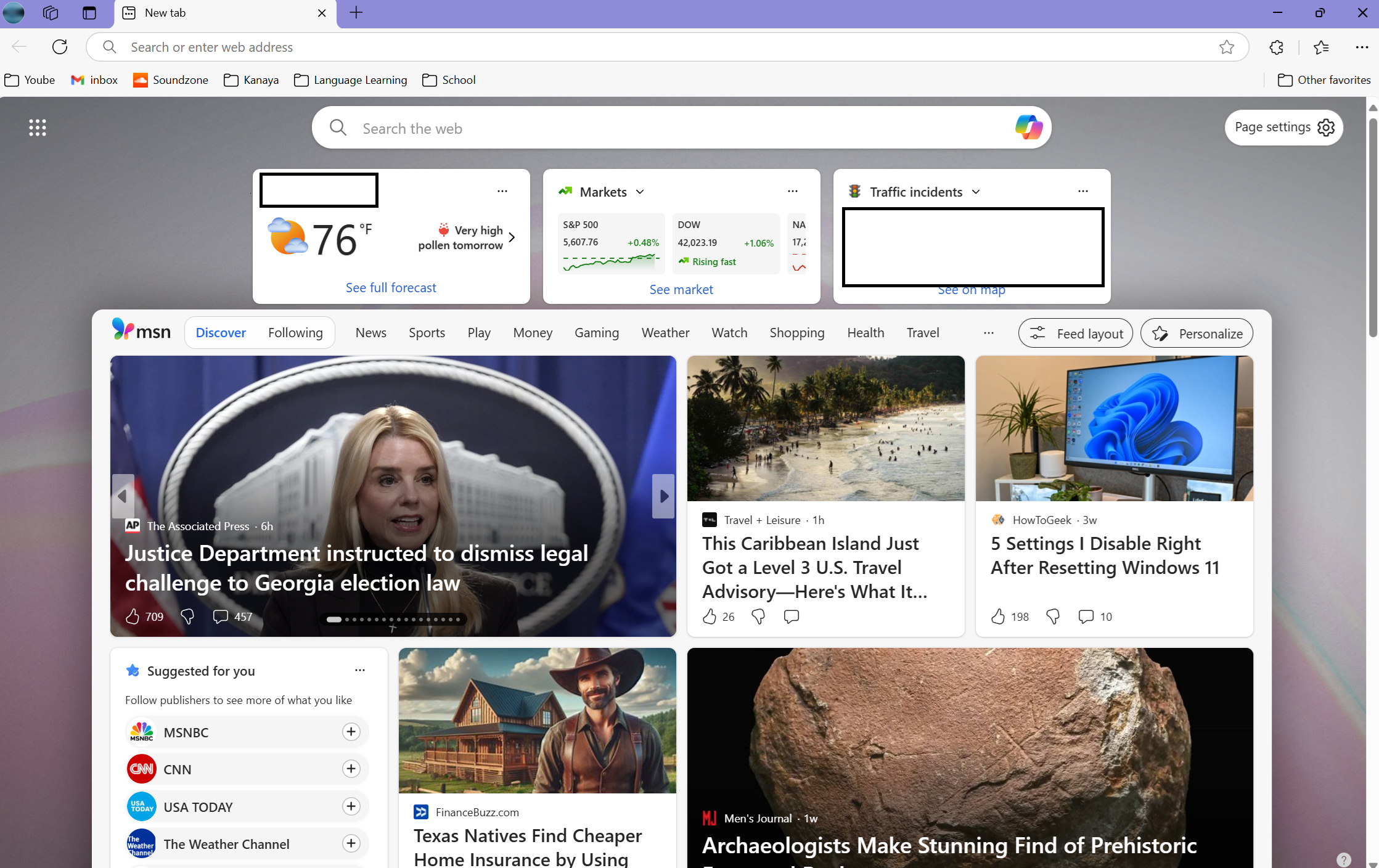Open the help question mark icon
1379x868 pixels.
point(1343,859)
